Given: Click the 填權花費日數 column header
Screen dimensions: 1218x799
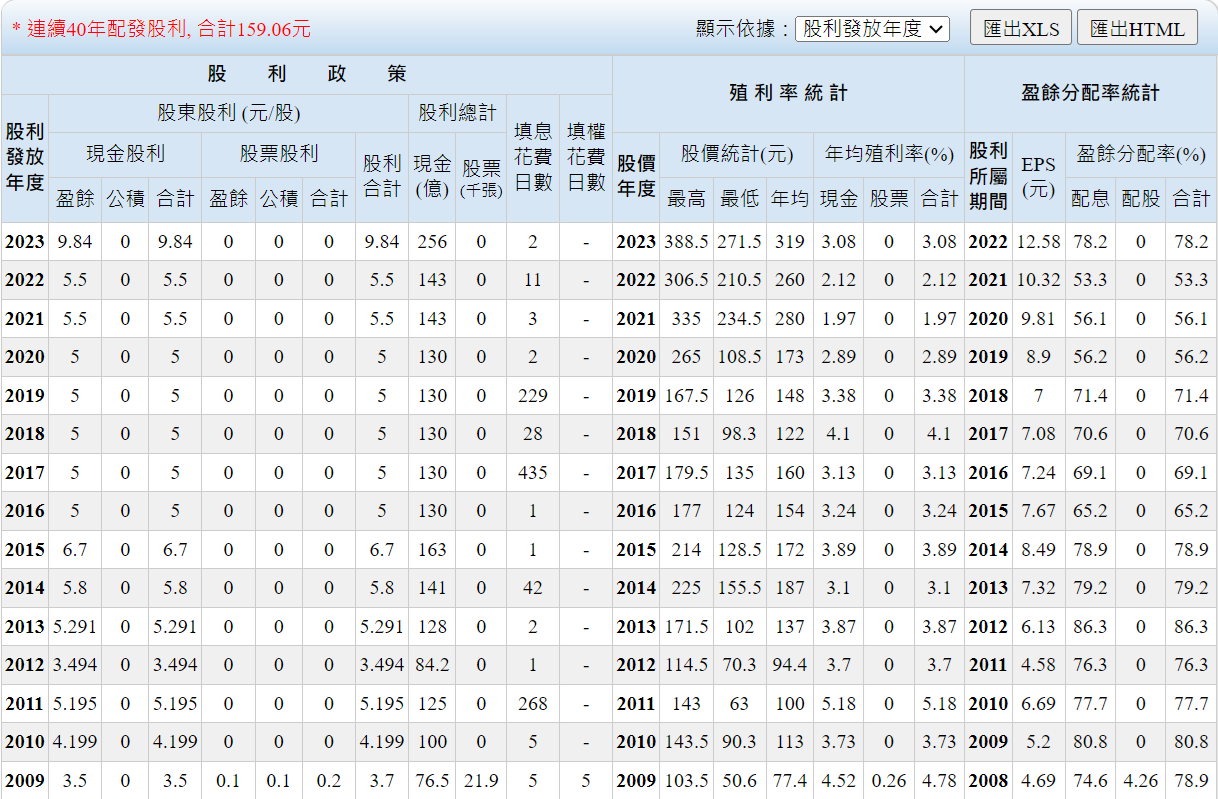Looking at the screenshot, I should pyautogui.click(x=585, y=157).
